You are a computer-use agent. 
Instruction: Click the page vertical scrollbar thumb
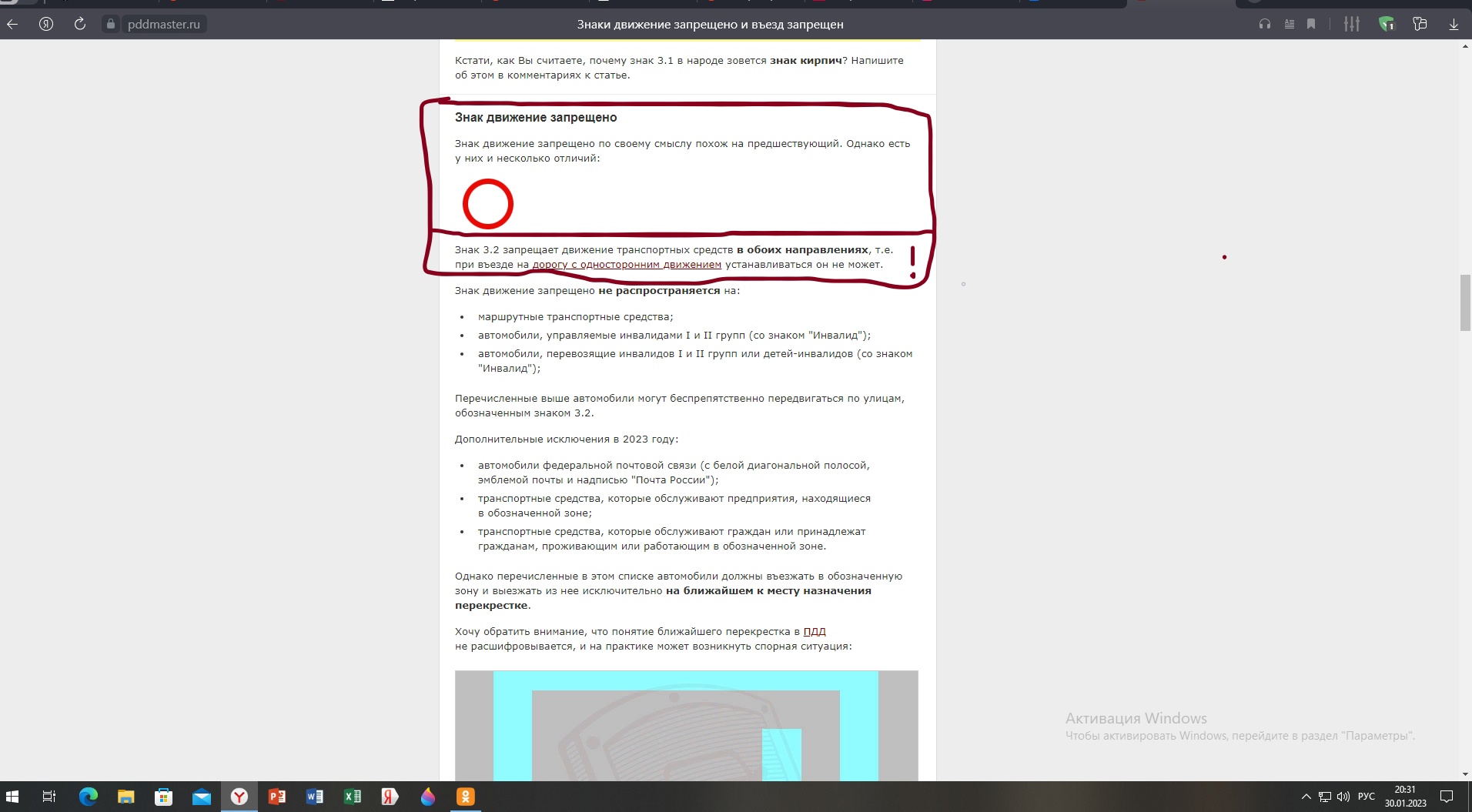pyautogui.click(x=1465, y=302)
